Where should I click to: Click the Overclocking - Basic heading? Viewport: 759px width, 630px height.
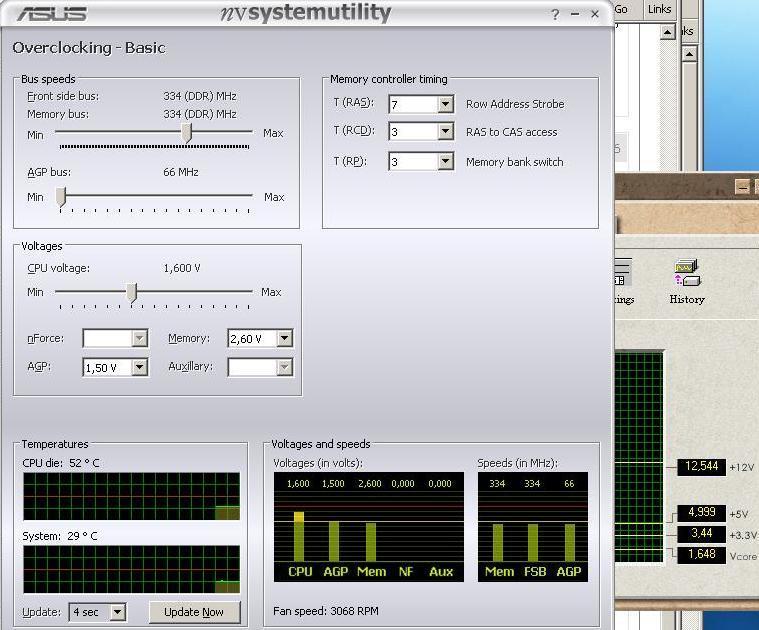[x=89, y=48]
